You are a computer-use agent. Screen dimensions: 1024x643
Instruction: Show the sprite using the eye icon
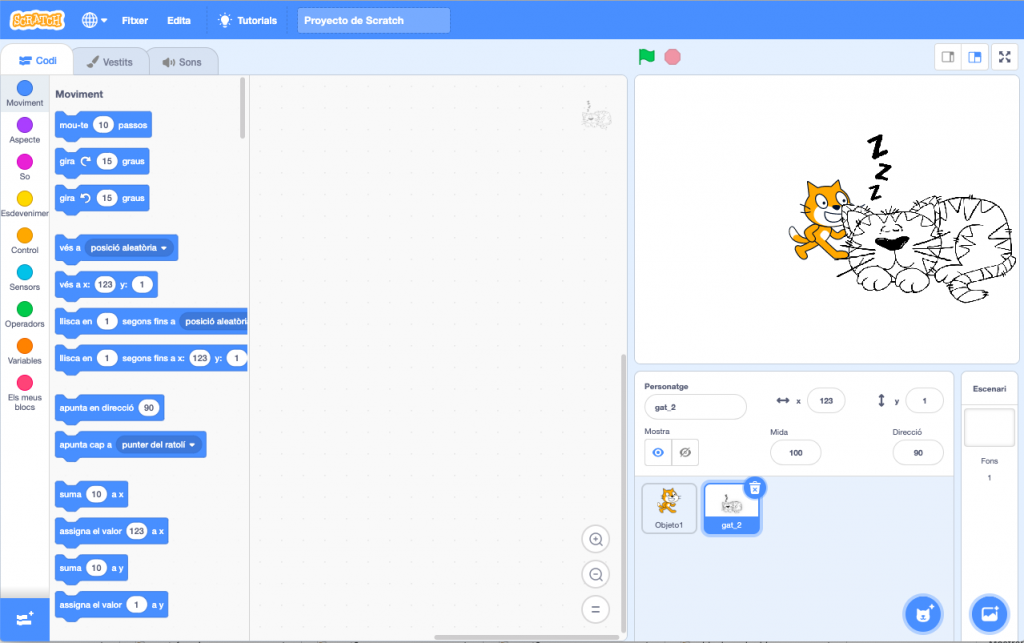[658, 453]
